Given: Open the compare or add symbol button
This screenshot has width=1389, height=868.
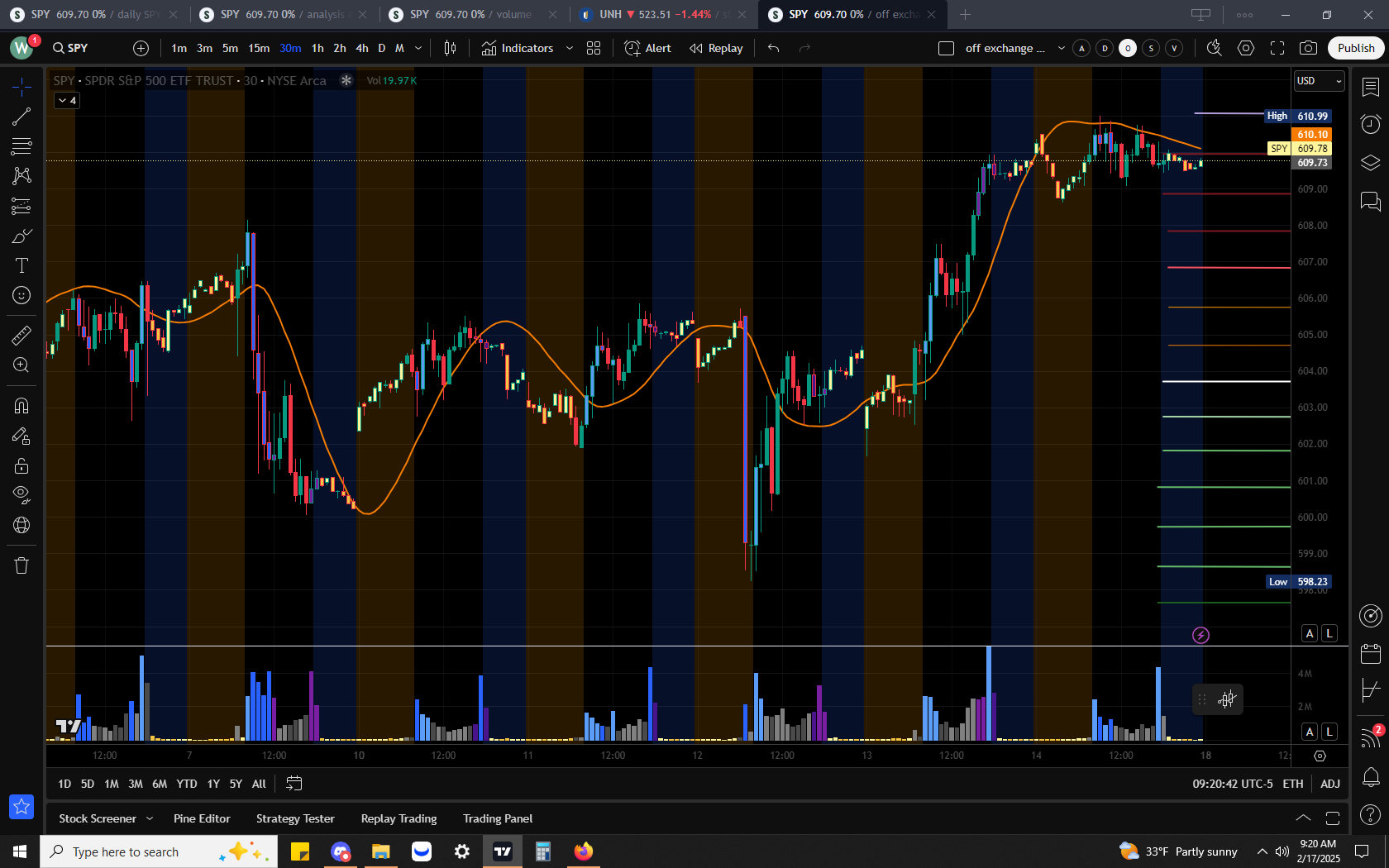Looking at the screenshot, I should [141, 48].
